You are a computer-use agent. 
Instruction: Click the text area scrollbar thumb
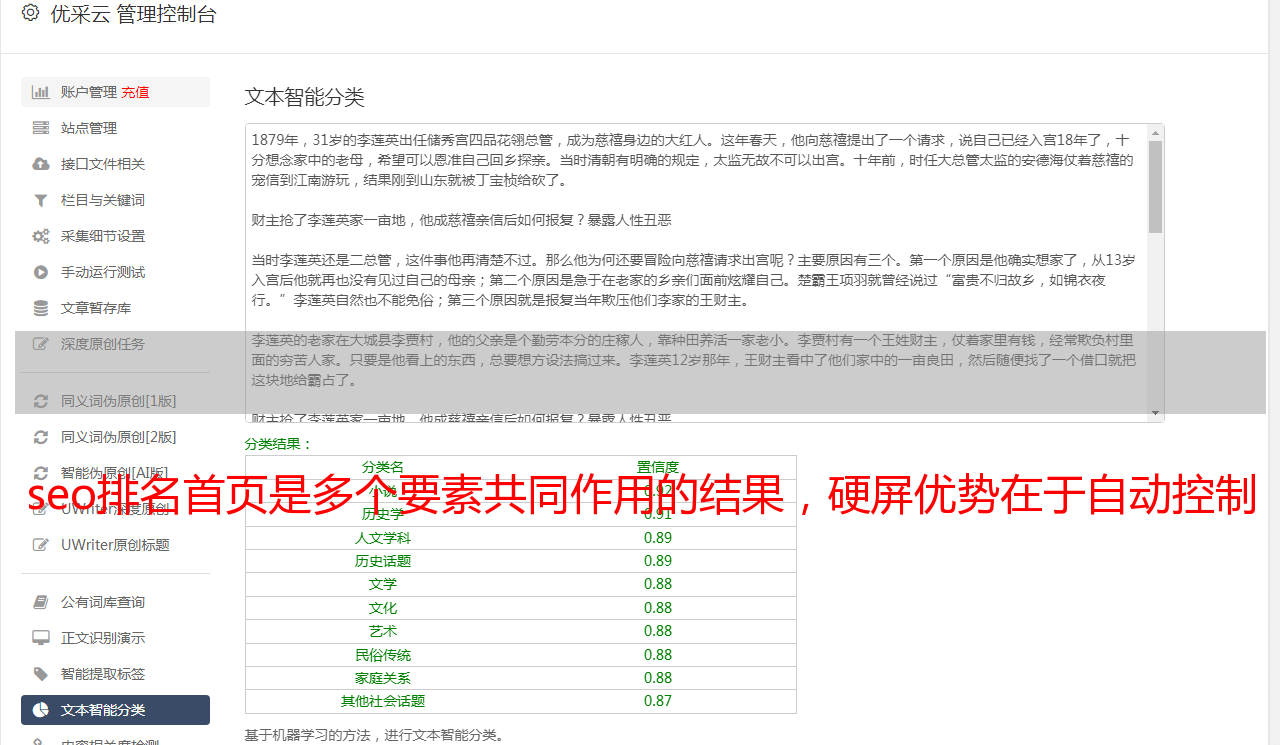click(1155, 186)
